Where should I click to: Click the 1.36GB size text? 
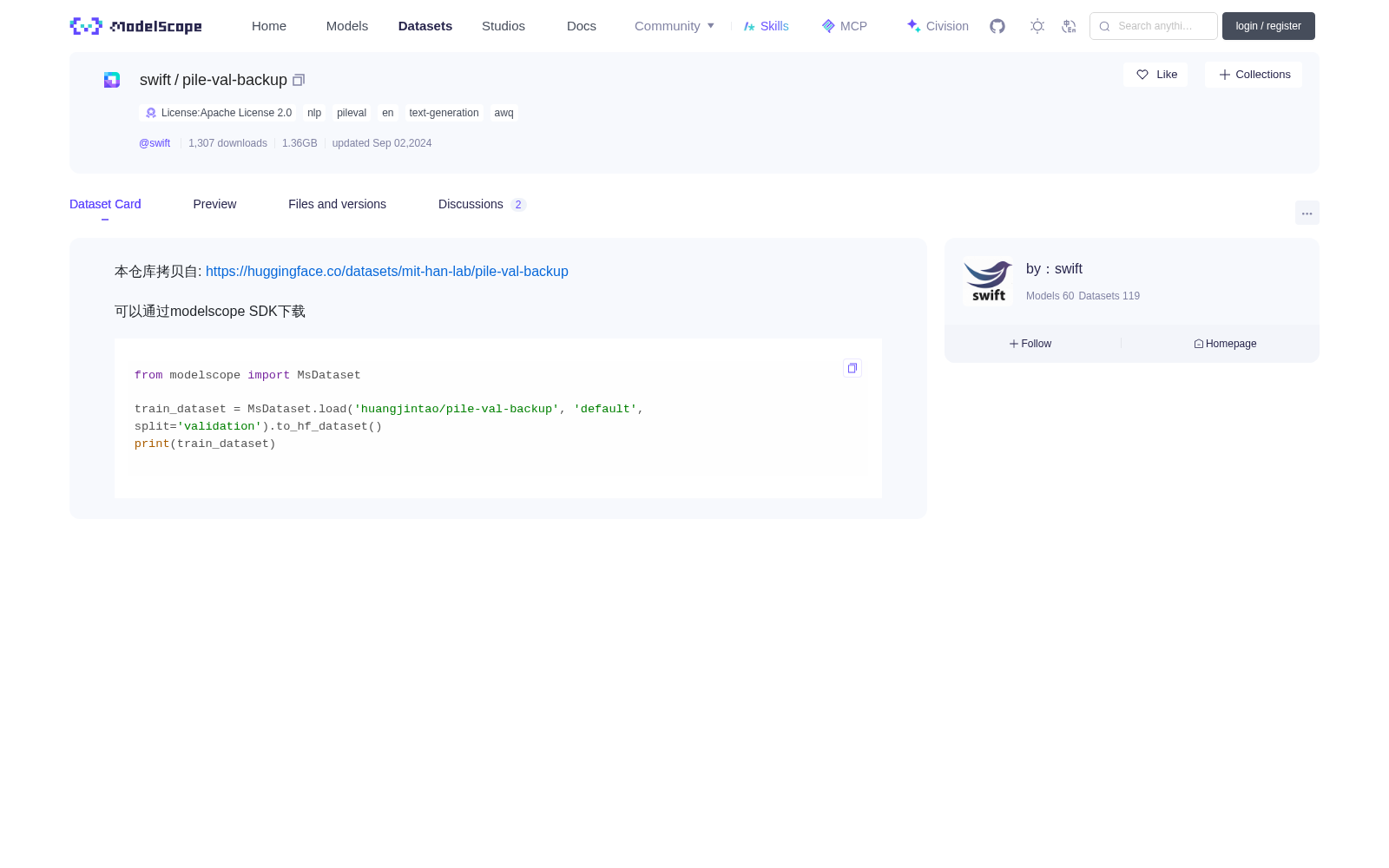click(x=300, y=143)
